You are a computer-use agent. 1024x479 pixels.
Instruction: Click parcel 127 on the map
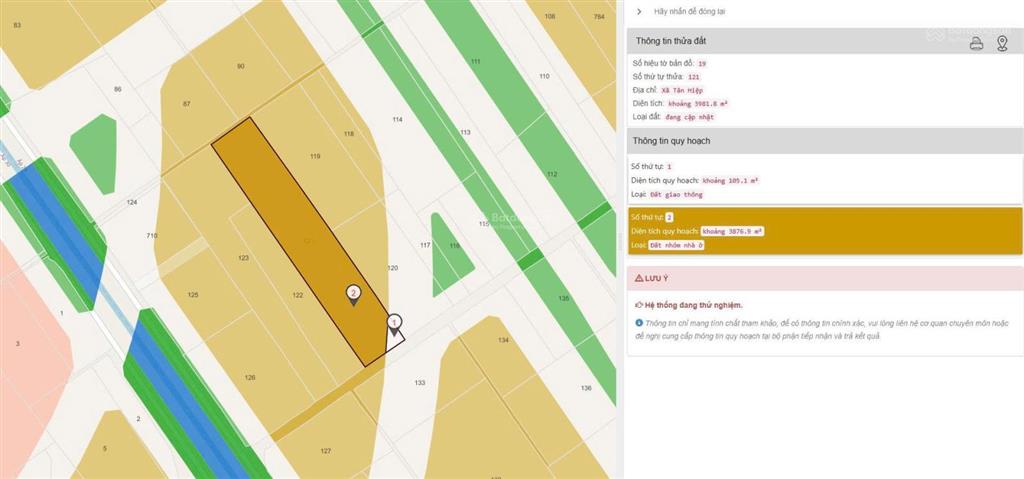coord(326,451)
